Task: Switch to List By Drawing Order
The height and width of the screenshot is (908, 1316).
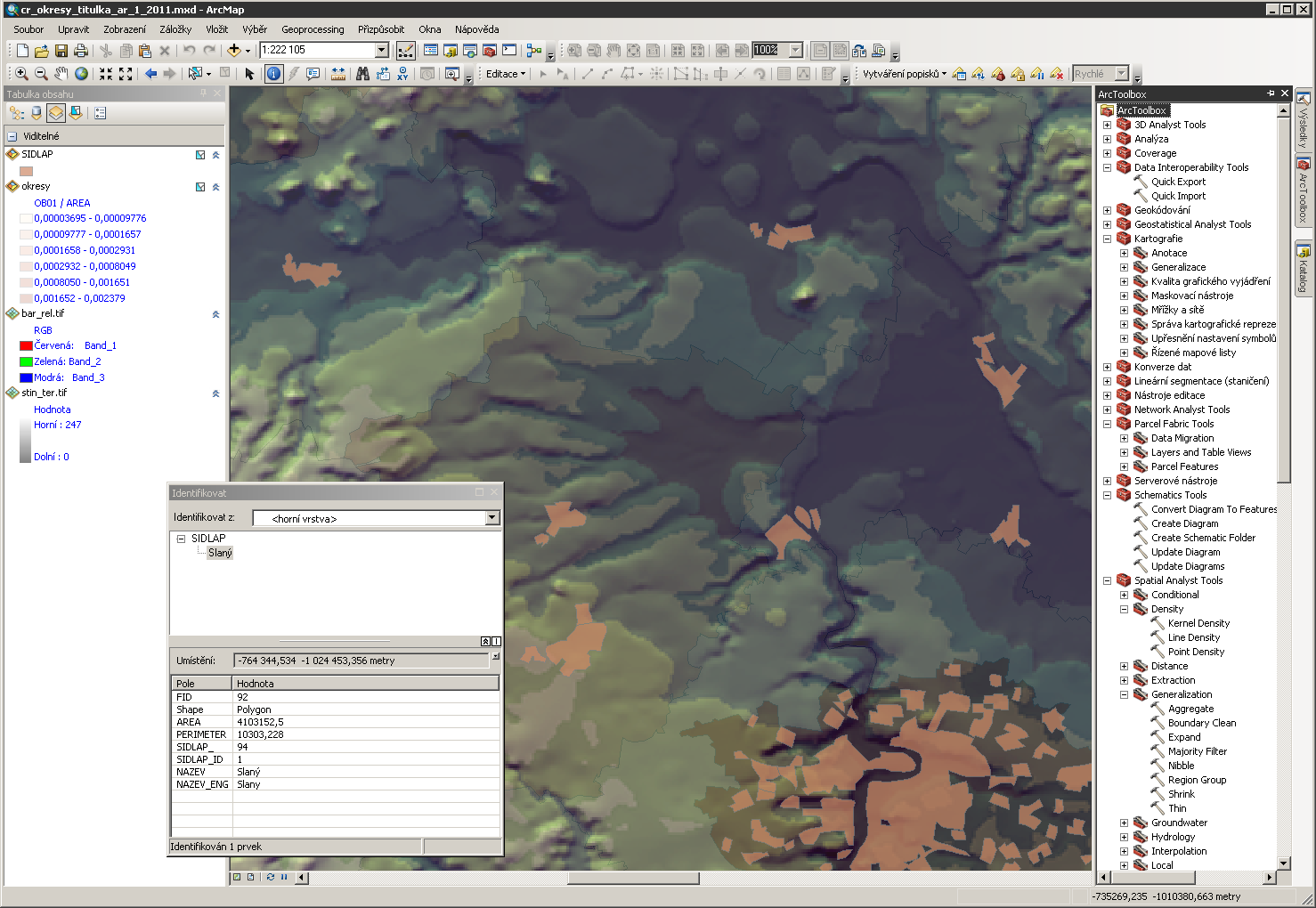Action: [16, 113]
